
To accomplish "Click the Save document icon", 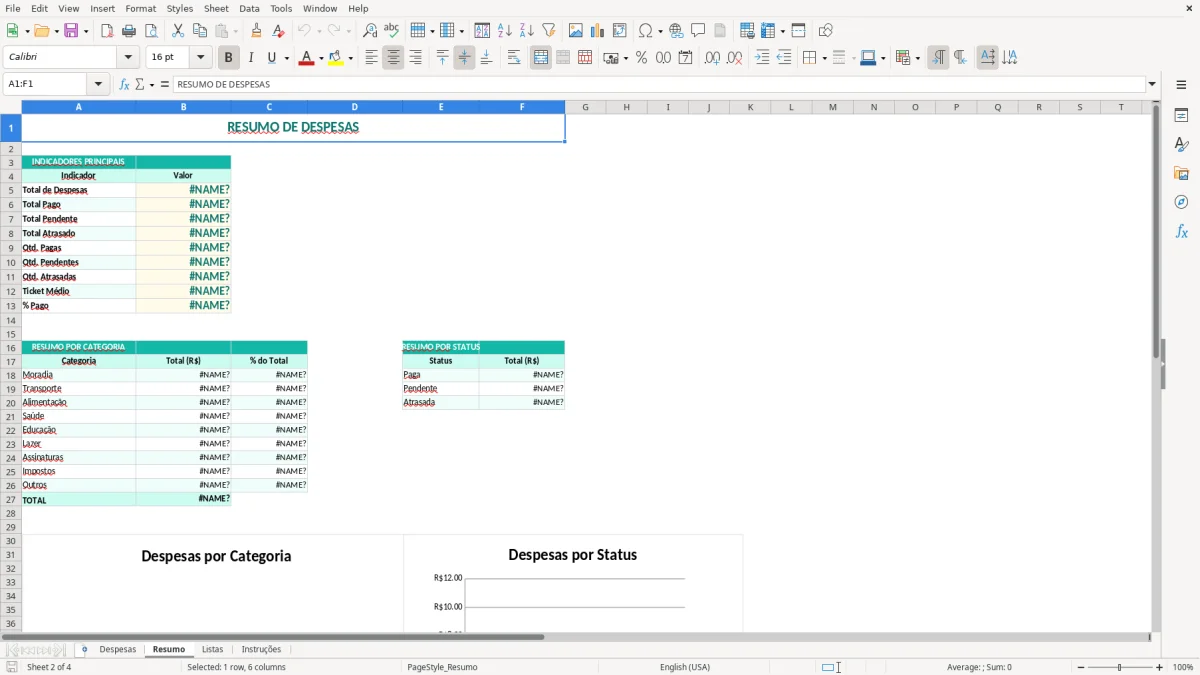I will tap(70, 31).
